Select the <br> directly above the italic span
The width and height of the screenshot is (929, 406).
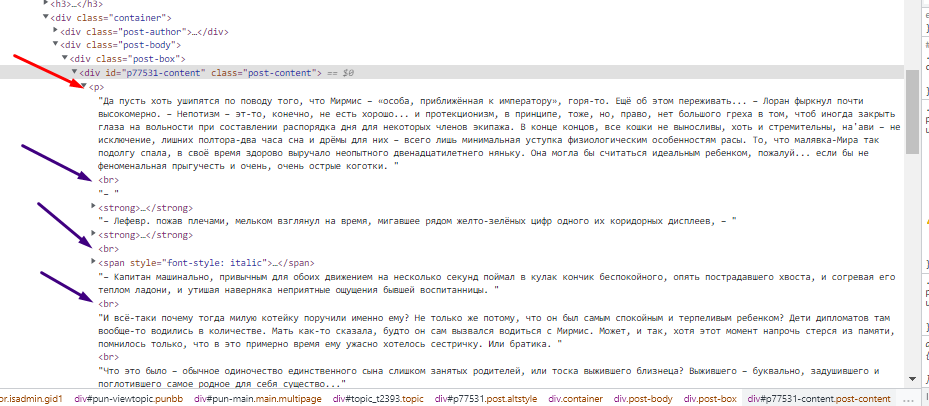pyautogui.click(x=108, y=249)
